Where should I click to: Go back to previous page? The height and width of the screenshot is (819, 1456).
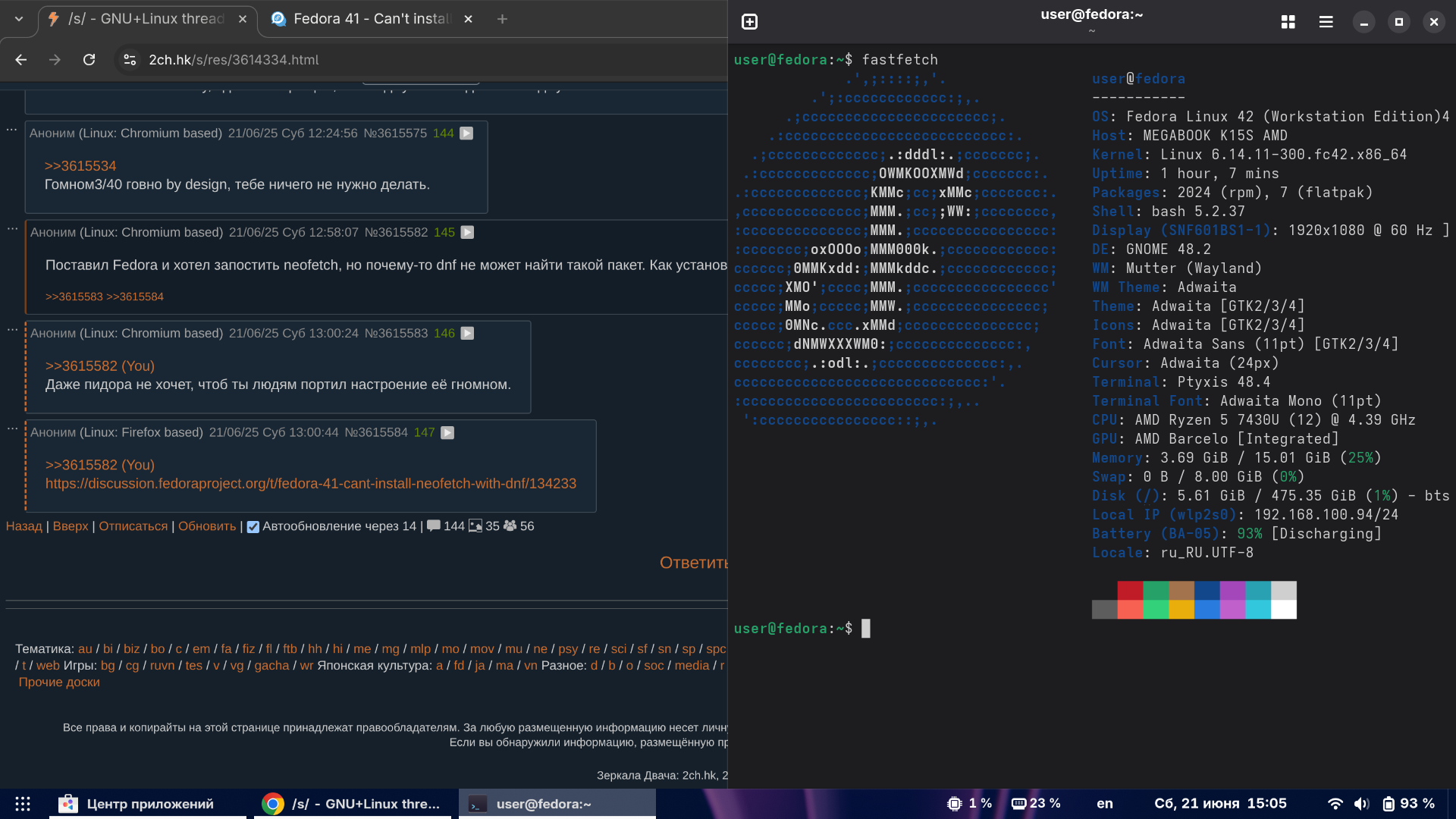(x=21, y=60)
